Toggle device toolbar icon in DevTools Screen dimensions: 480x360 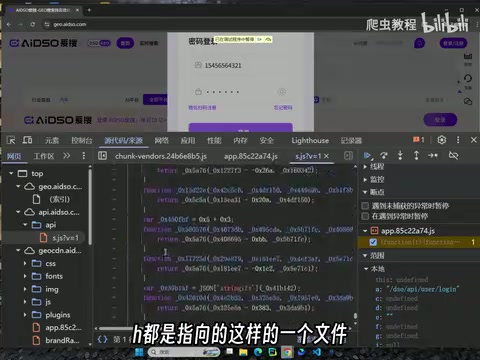click(27, 140)
